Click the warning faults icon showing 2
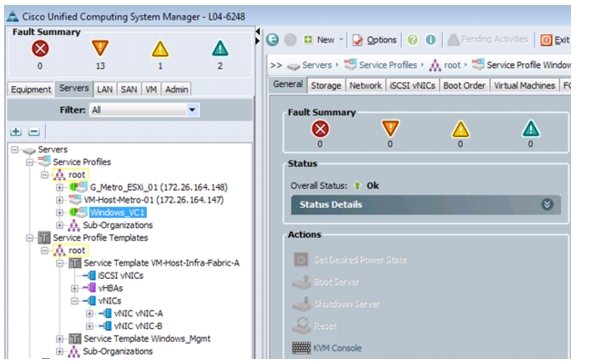The image size is (590, 362). pyautogui.click(x=220, y=49)
